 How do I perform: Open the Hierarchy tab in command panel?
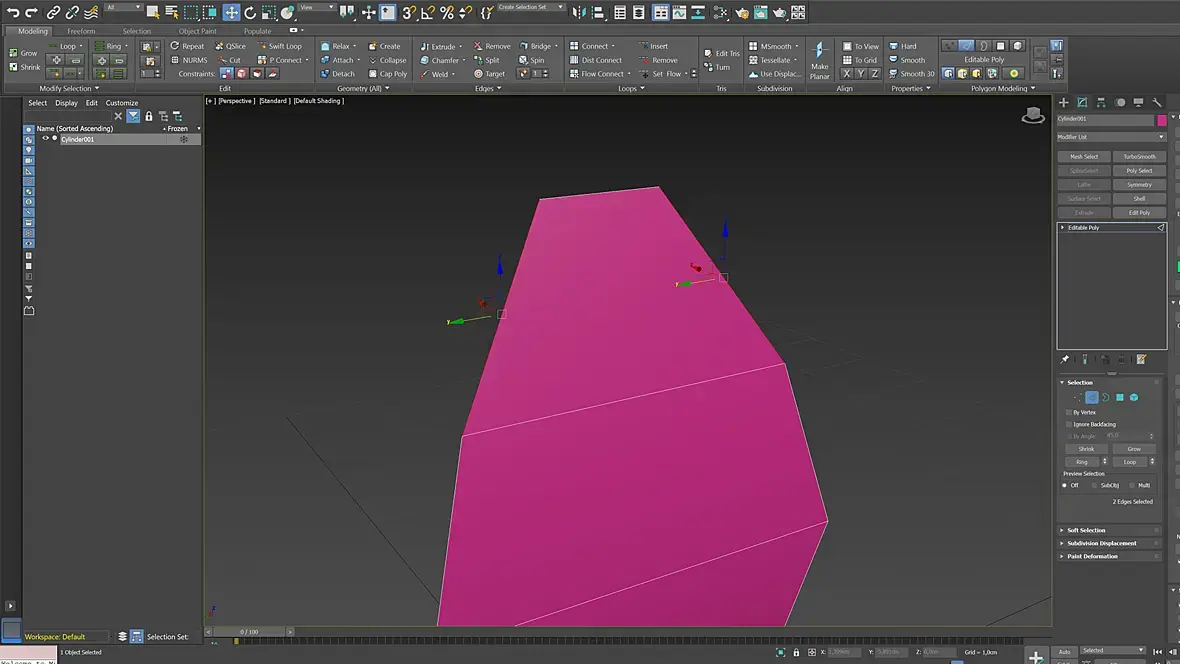1101,102
